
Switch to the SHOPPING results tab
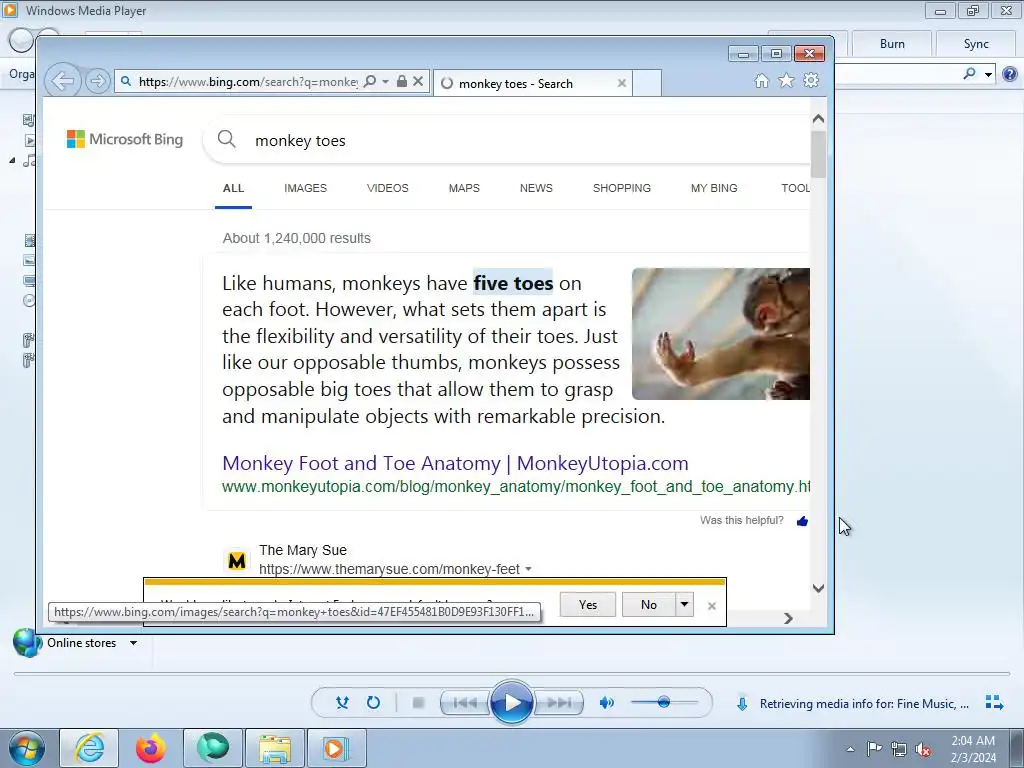622,188
